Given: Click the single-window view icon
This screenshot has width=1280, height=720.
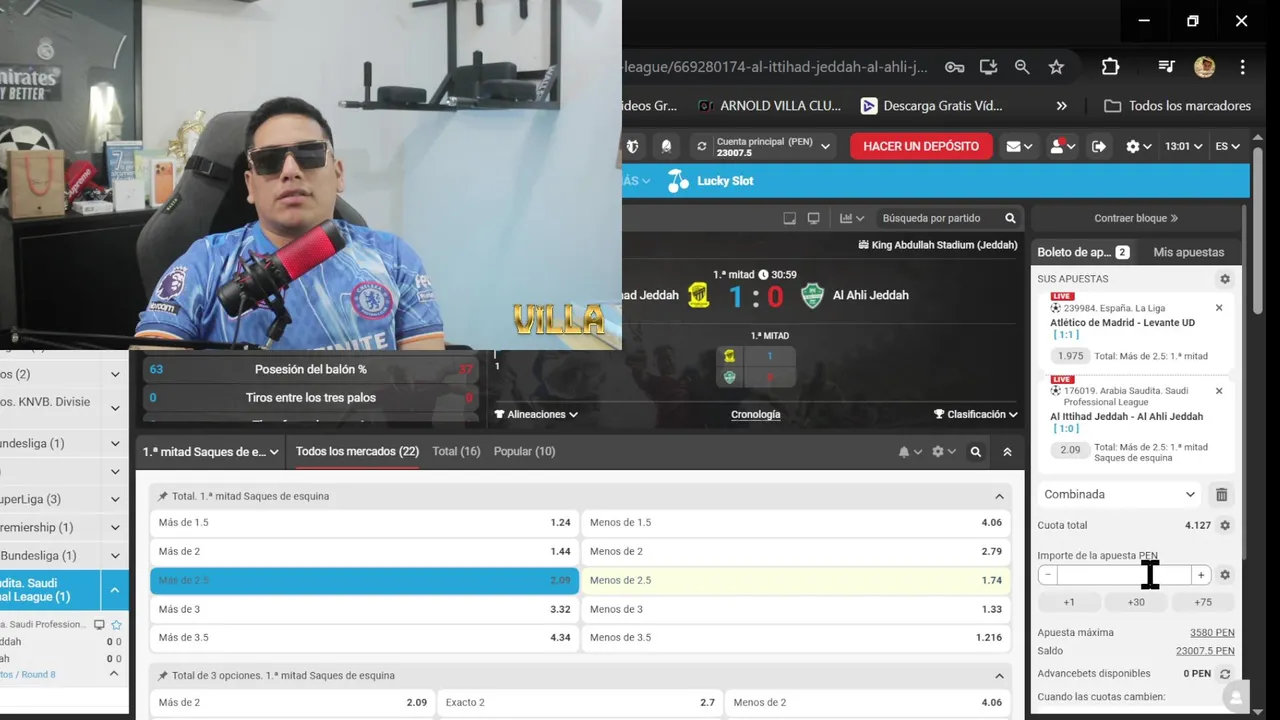Looking at the screenshot, I should [x=789, y=218].
